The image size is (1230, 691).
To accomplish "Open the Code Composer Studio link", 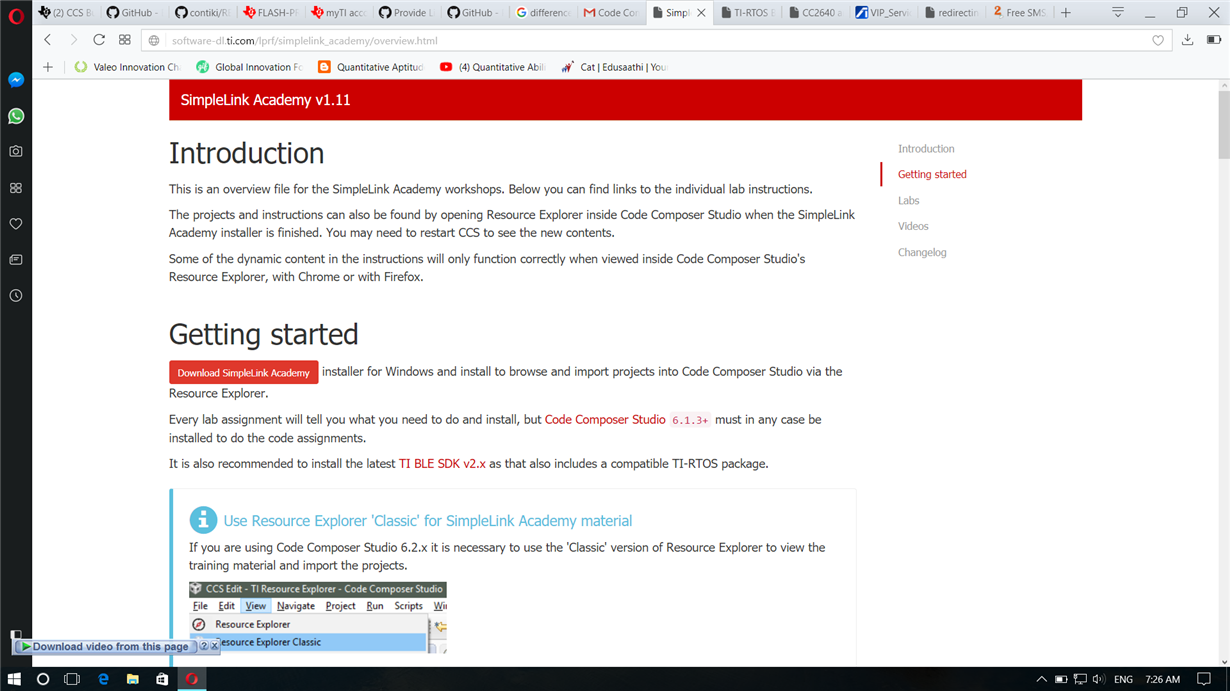I will pos(605,420).
